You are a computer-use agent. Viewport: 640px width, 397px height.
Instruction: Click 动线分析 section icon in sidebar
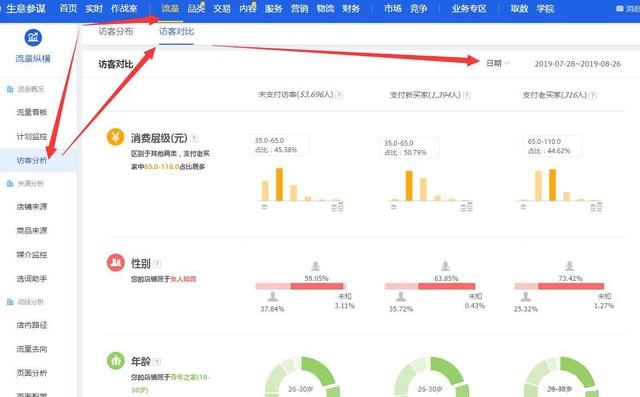[x=10, y=302]
